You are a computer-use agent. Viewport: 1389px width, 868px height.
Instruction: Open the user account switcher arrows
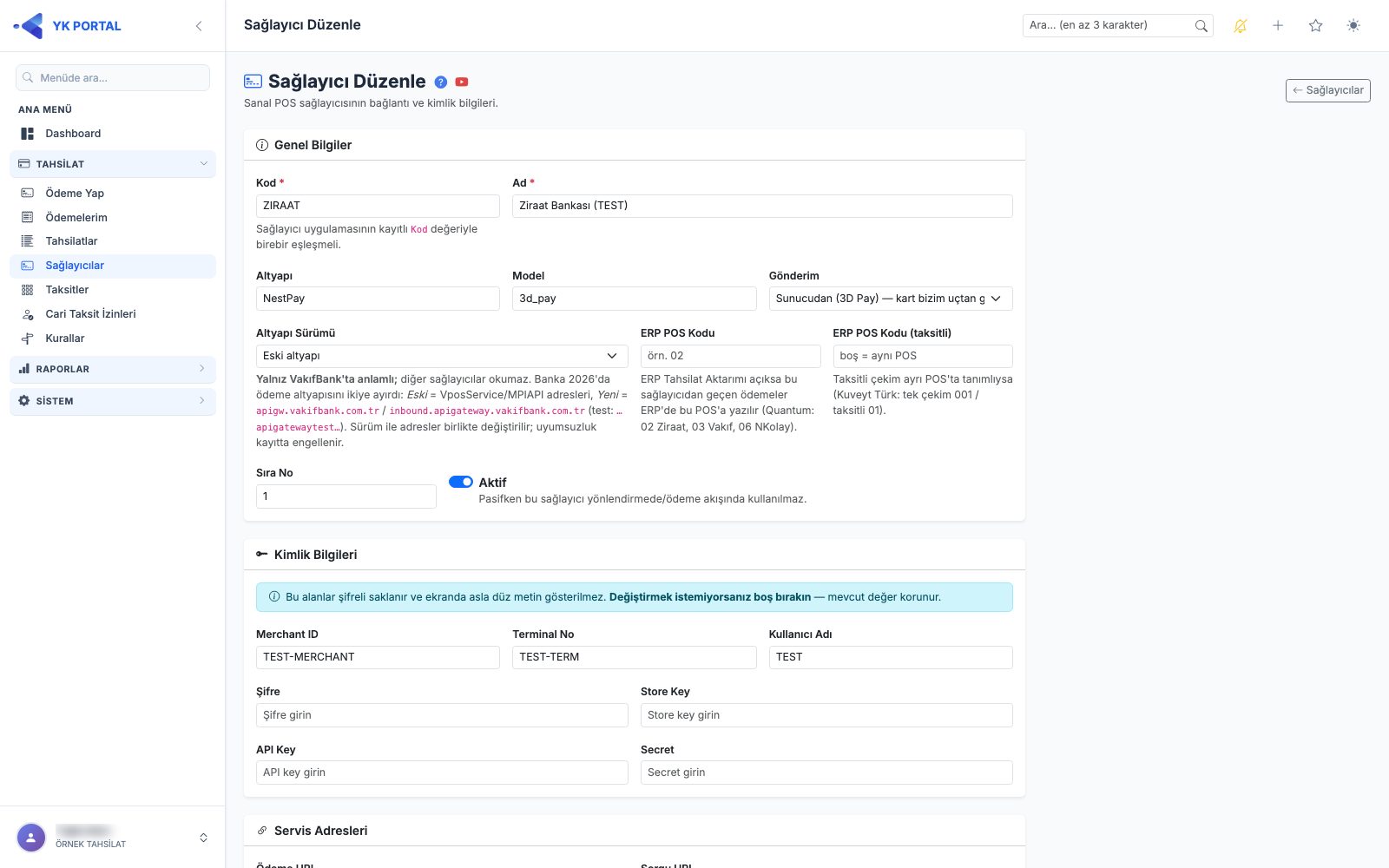coord(203,838)
